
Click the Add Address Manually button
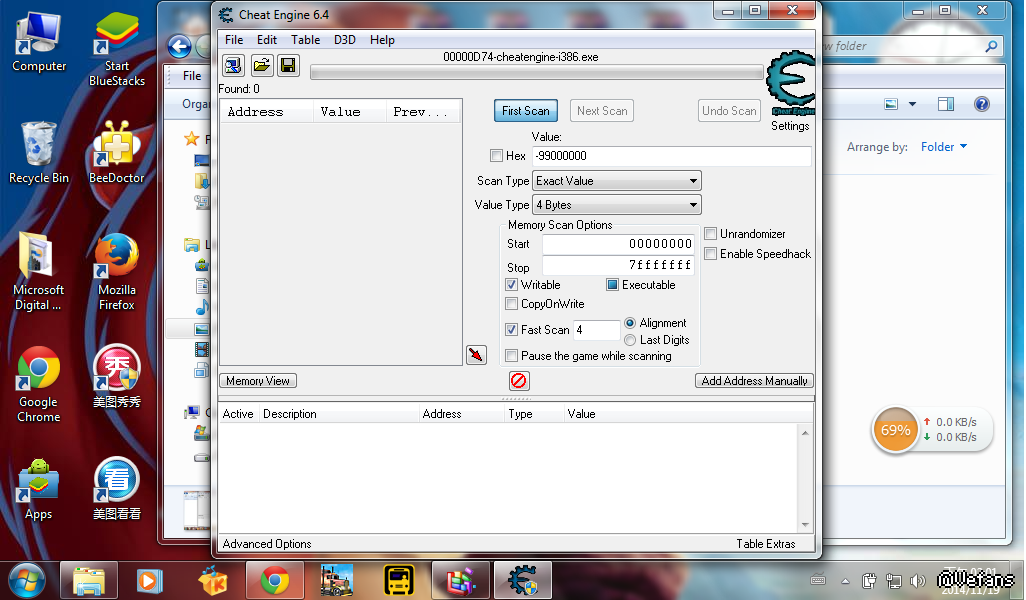754,381
